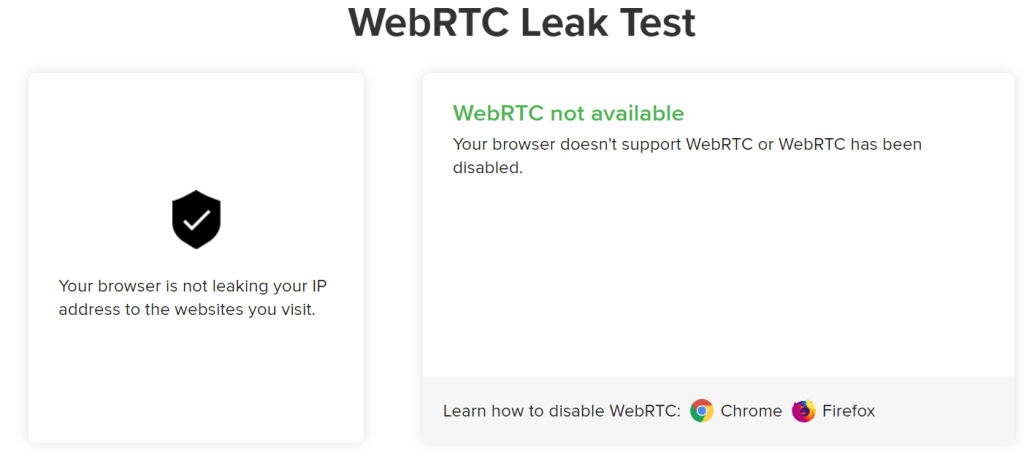Click the Firefox browser logo icon

pos(804,411)
